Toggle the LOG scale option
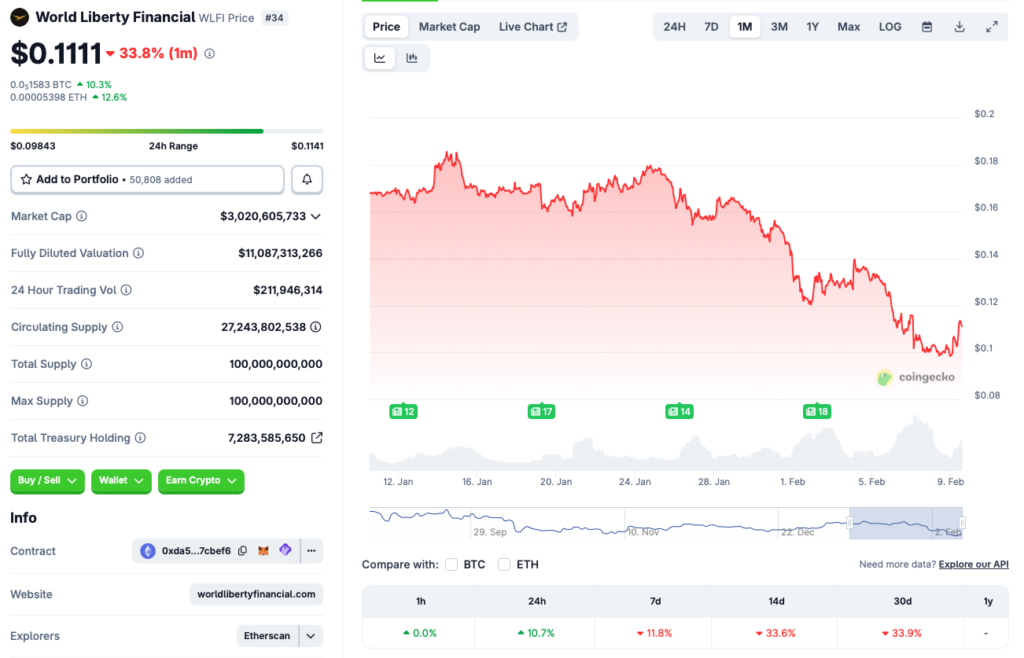1024x658 pixels. (x=890, y=27)
